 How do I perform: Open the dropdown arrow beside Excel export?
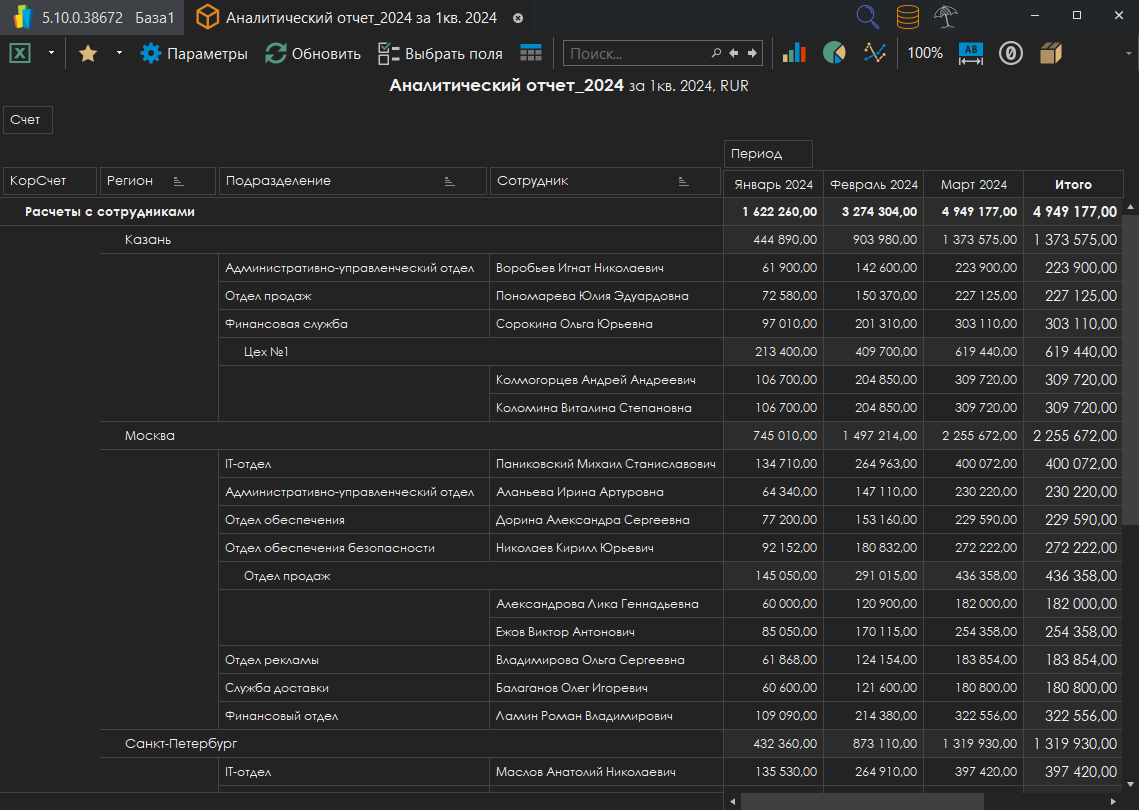click(x=50, y=54)
